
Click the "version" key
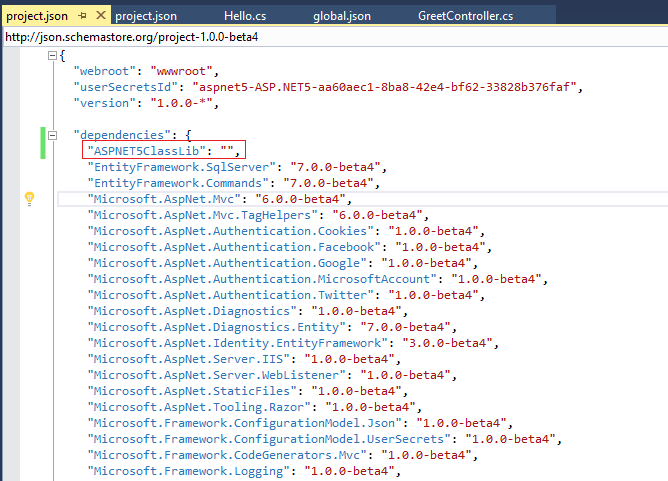click(105, 103)
